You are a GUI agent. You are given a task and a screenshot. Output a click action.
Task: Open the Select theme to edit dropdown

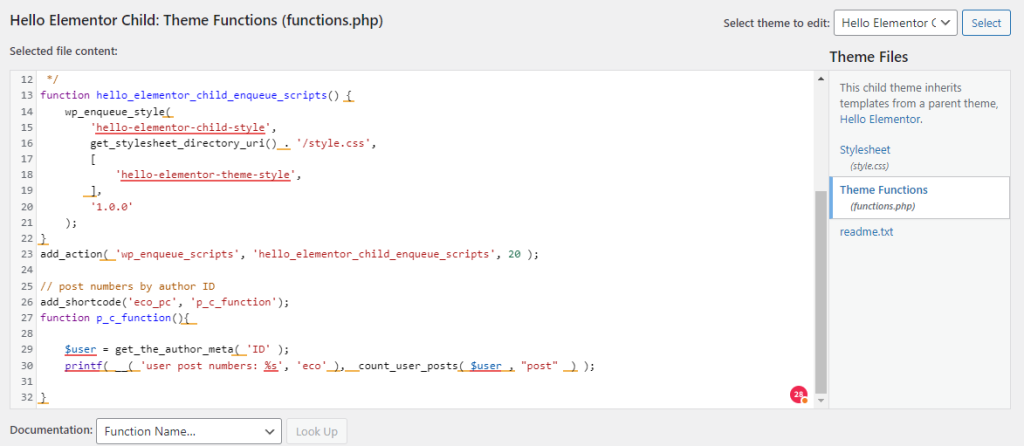pyautogui.click(x=895, y=23)
